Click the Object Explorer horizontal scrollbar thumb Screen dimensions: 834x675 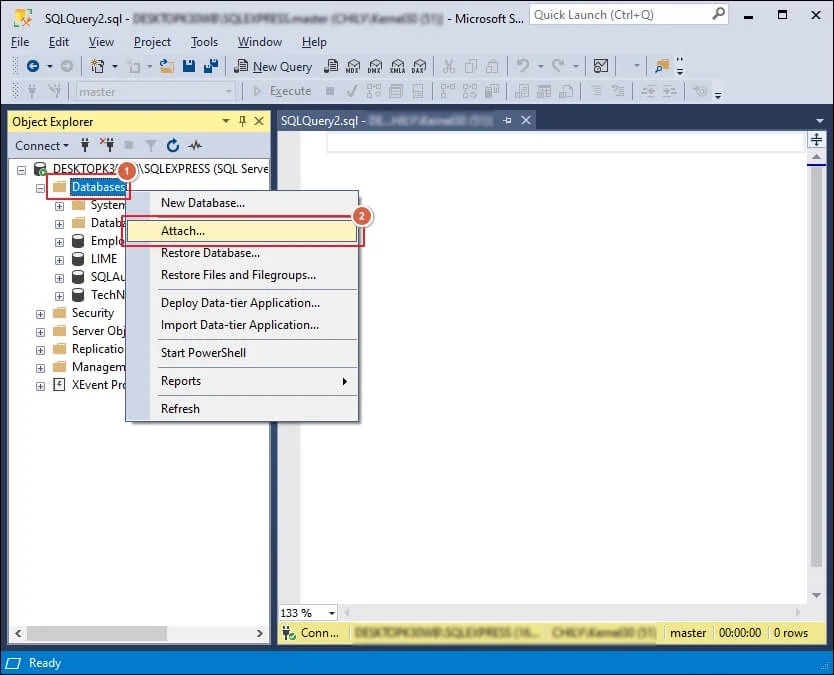tap(97, 633)
